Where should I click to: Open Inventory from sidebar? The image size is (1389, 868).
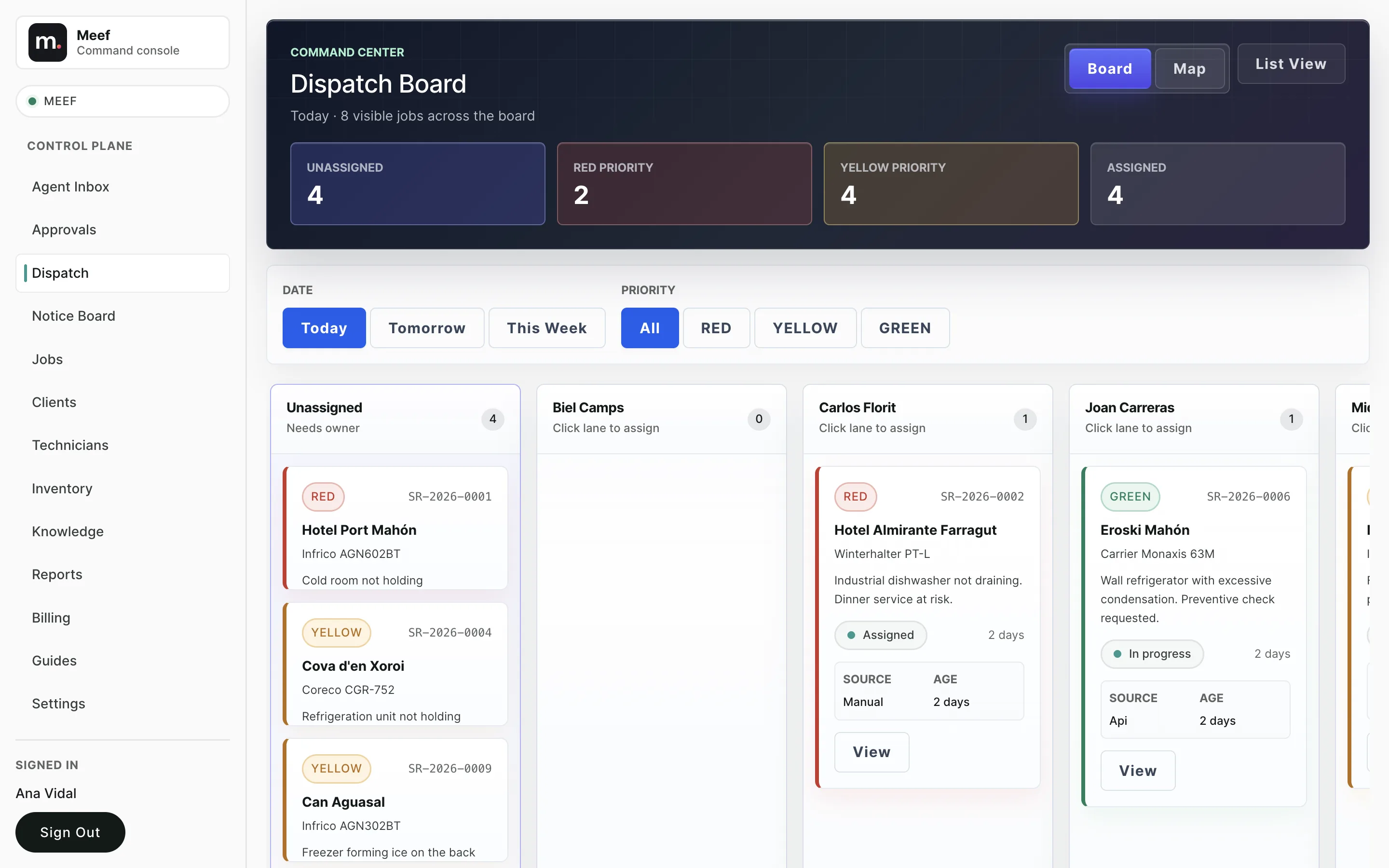[122, 488]
